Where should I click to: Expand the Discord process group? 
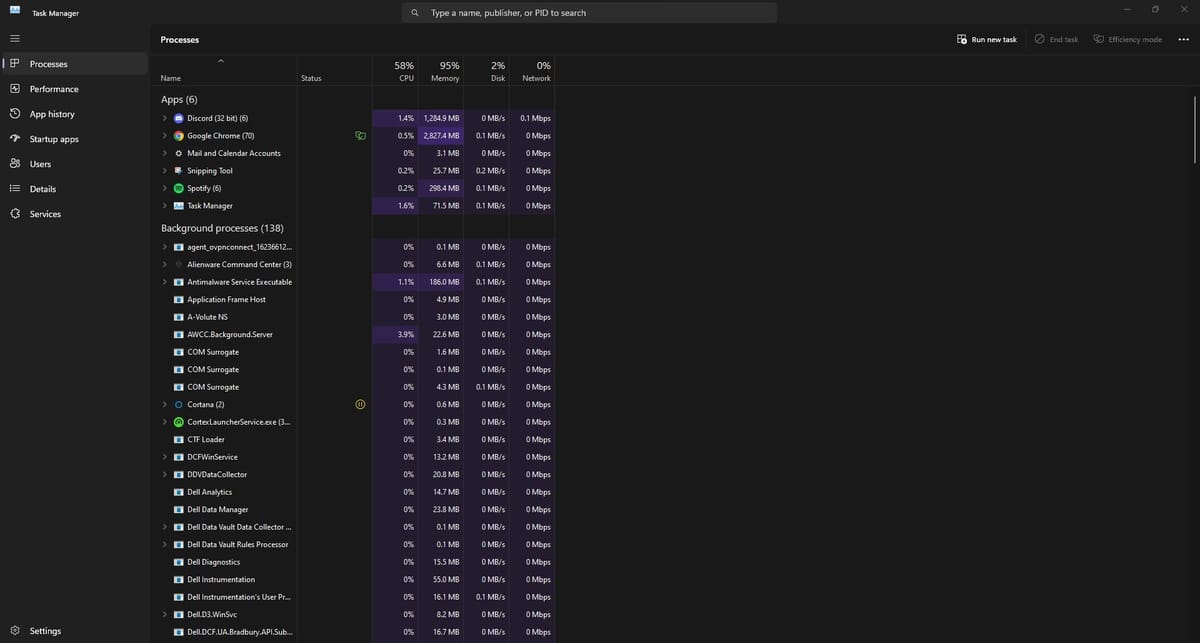(165, 118)
